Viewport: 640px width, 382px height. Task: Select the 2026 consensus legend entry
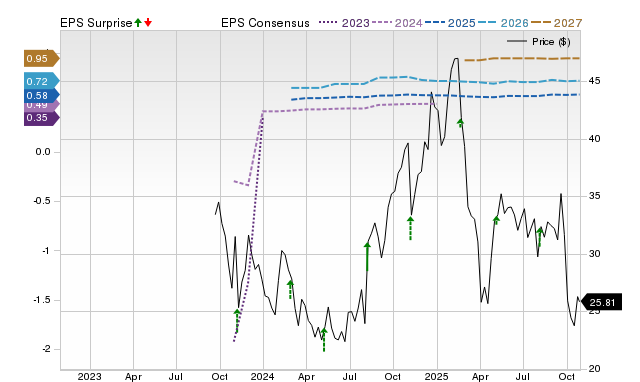click(503, 23)
